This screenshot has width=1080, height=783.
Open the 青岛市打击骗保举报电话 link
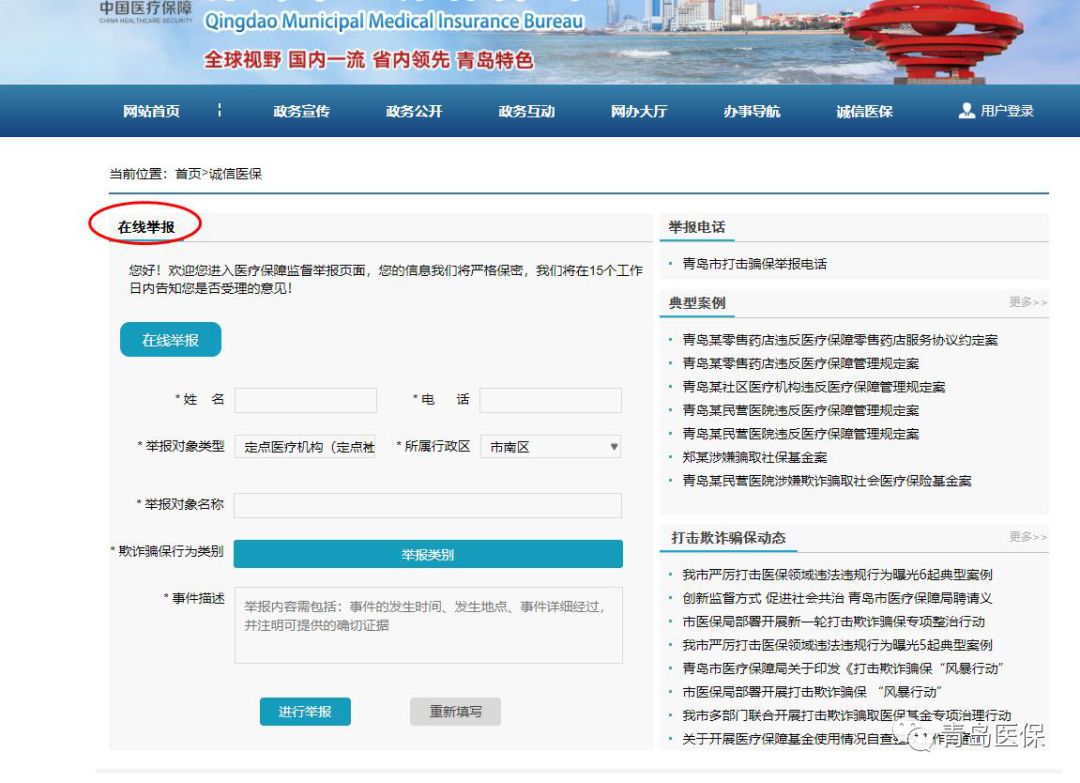click(x=755, y=264)
